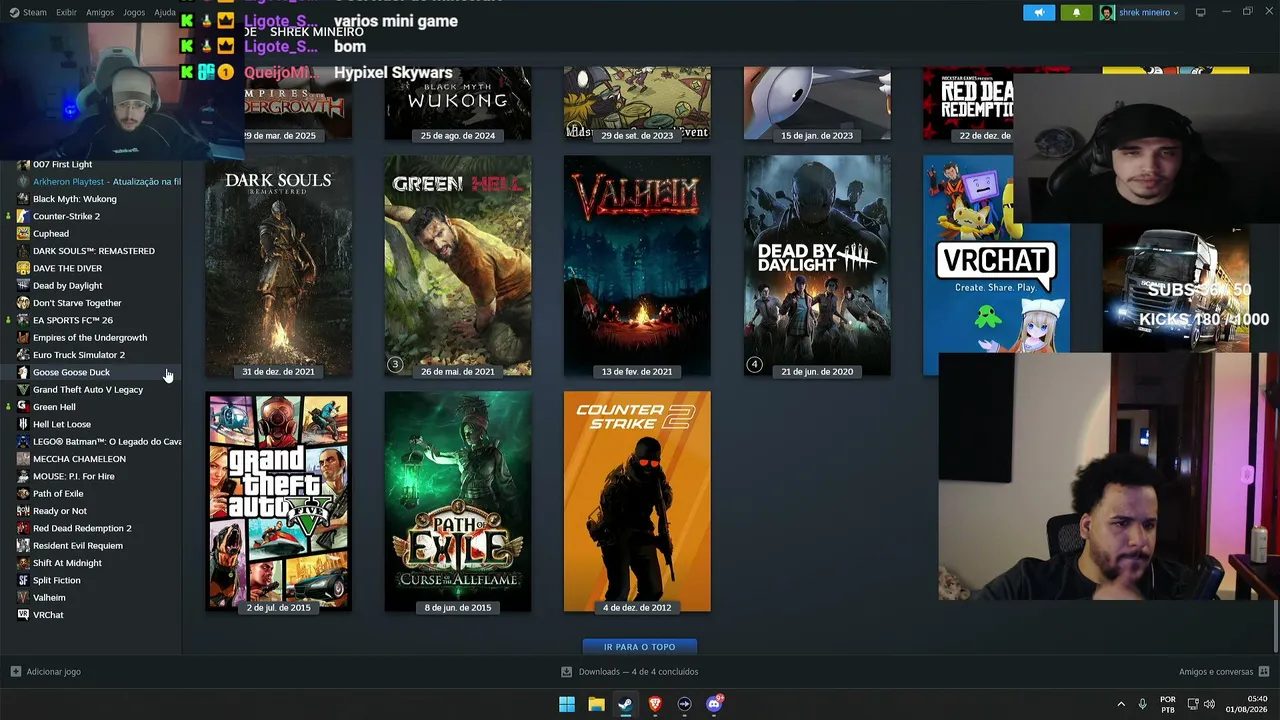
Task: Click the Grand Theft Auto V Legacy sidebar icon
Action: pos(23,389)
